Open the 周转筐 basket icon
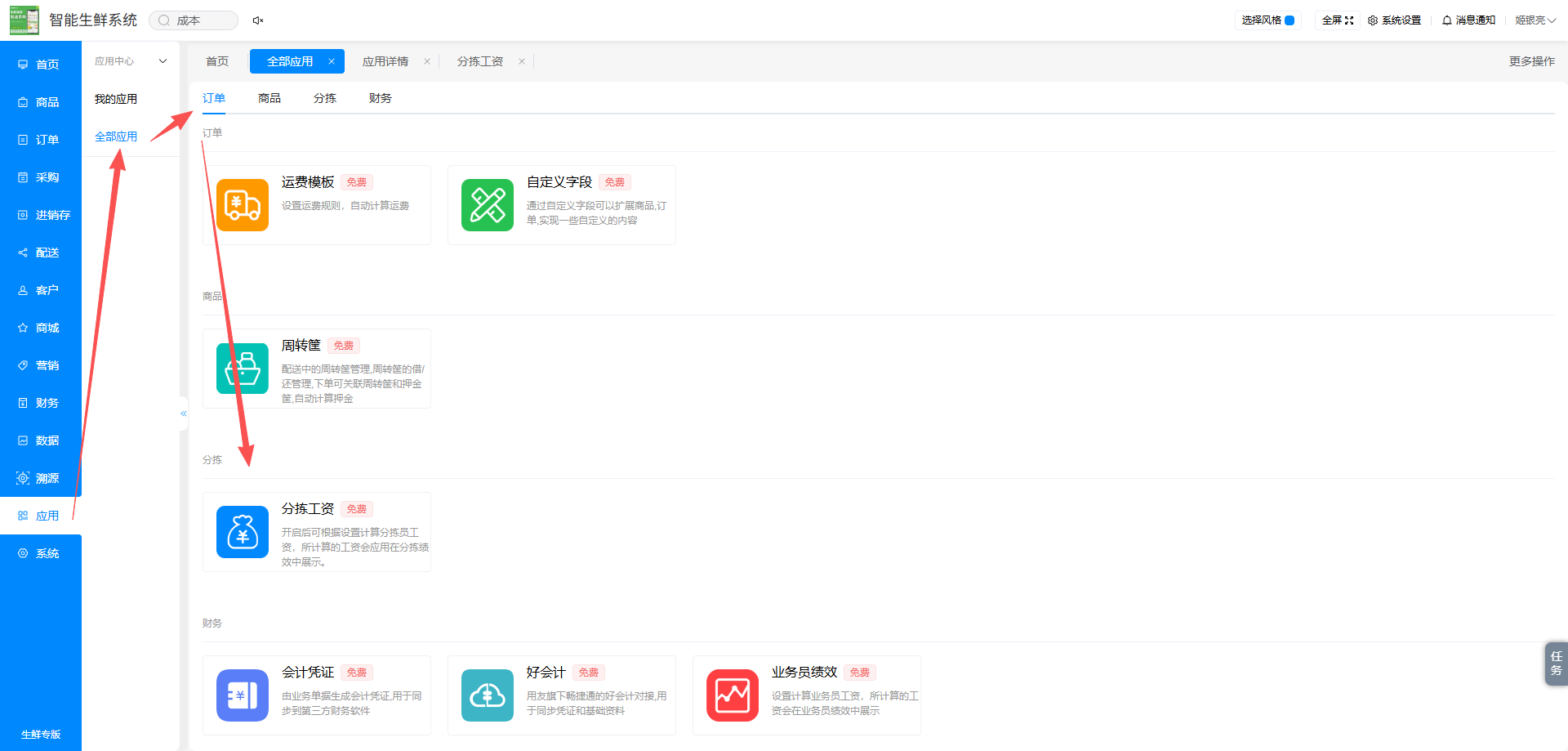Image resolution: width=1568 pixels, height=751 pixels. 243,369
